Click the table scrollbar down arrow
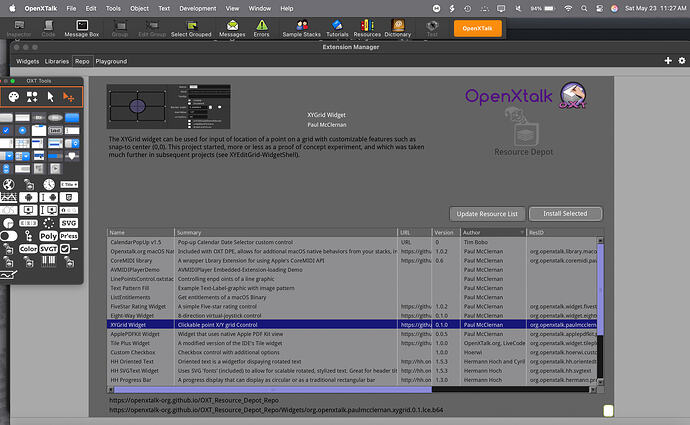This screenshot has width=690, height=425. [600, 382]
